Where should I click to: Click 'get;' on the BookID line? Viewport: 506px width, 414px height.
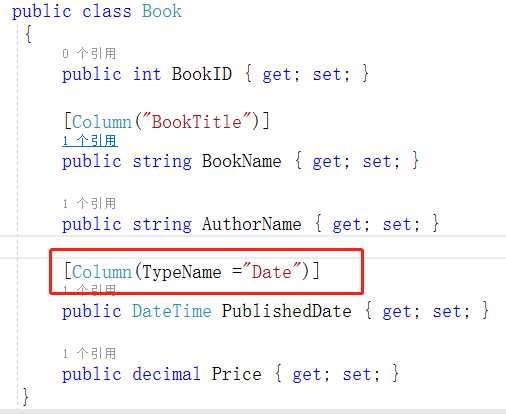(281, 74)
